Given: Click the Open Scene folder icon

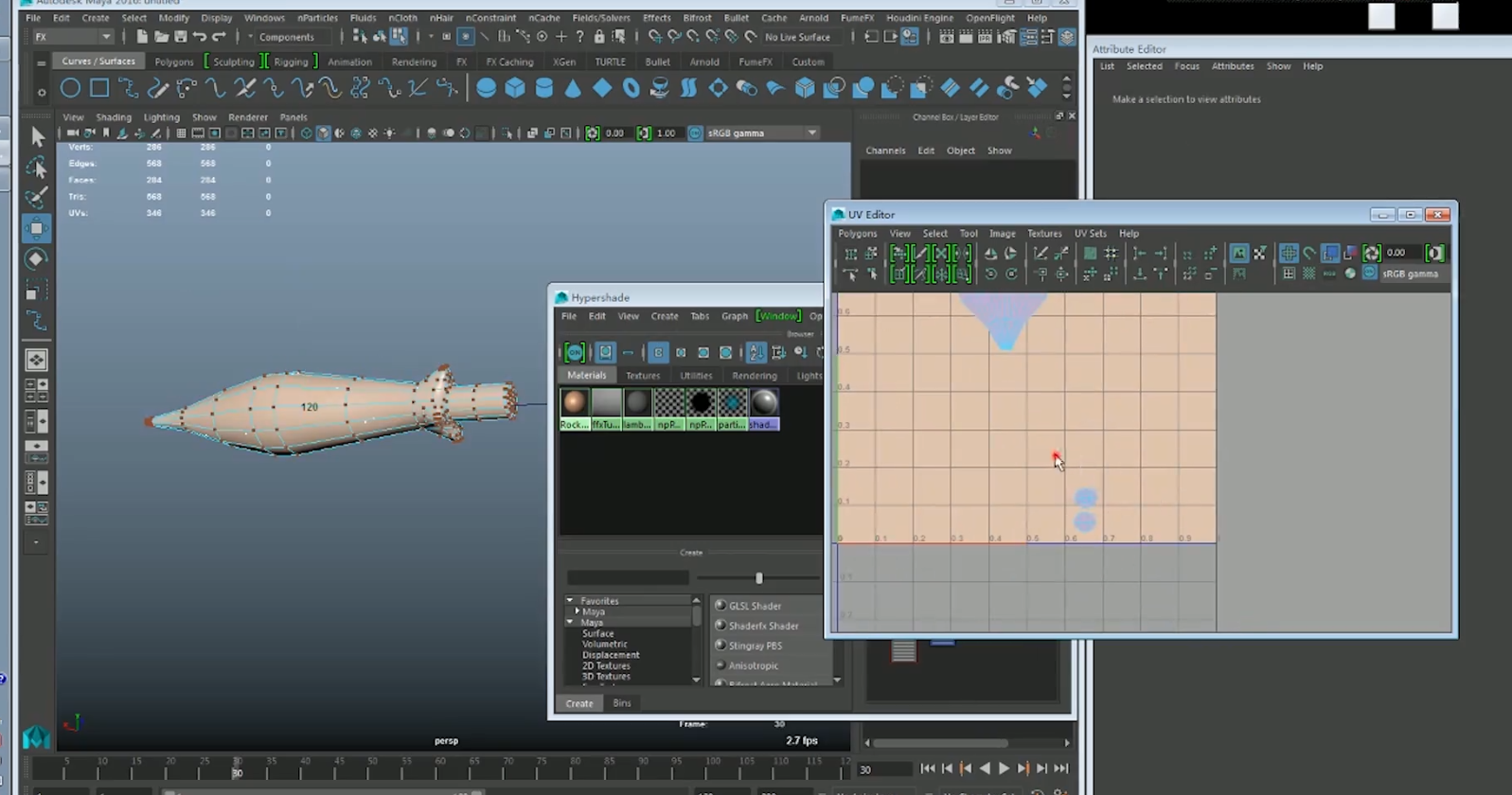Looking at the screenshot, I should (161, 37).
